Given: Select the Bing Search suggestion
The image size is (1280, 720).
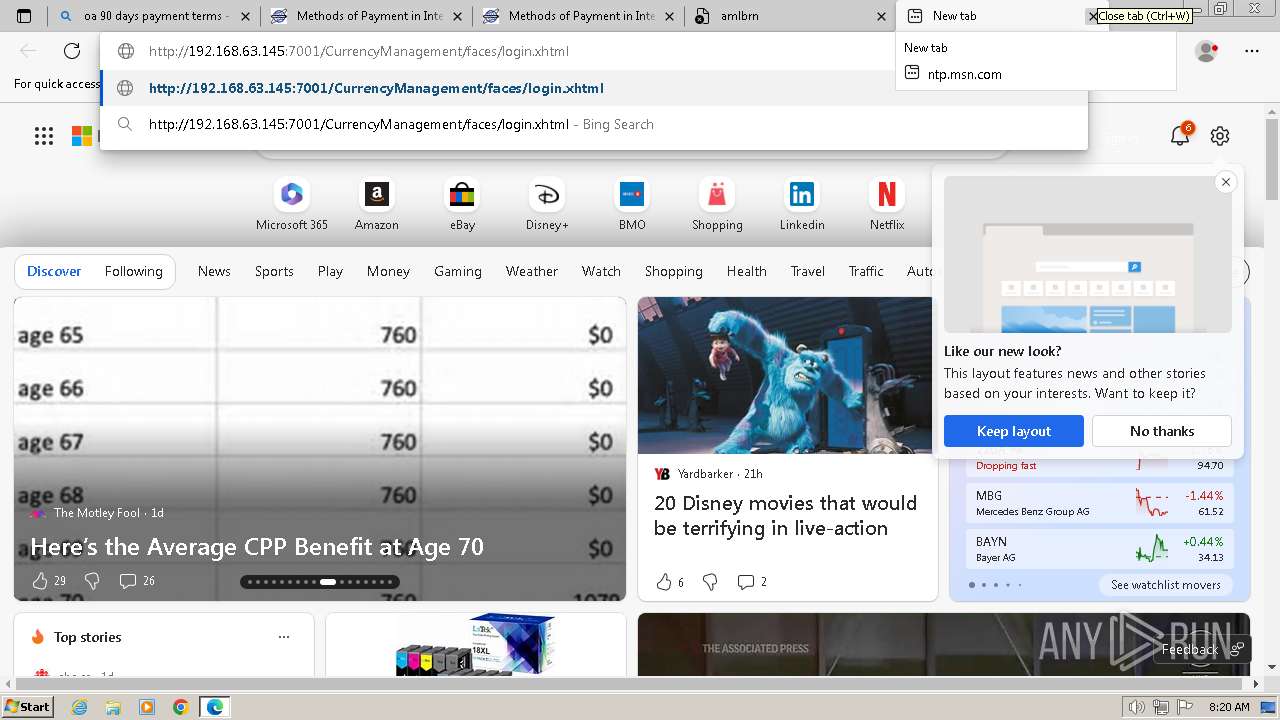Looking at the screenshot, I should 594,124.
